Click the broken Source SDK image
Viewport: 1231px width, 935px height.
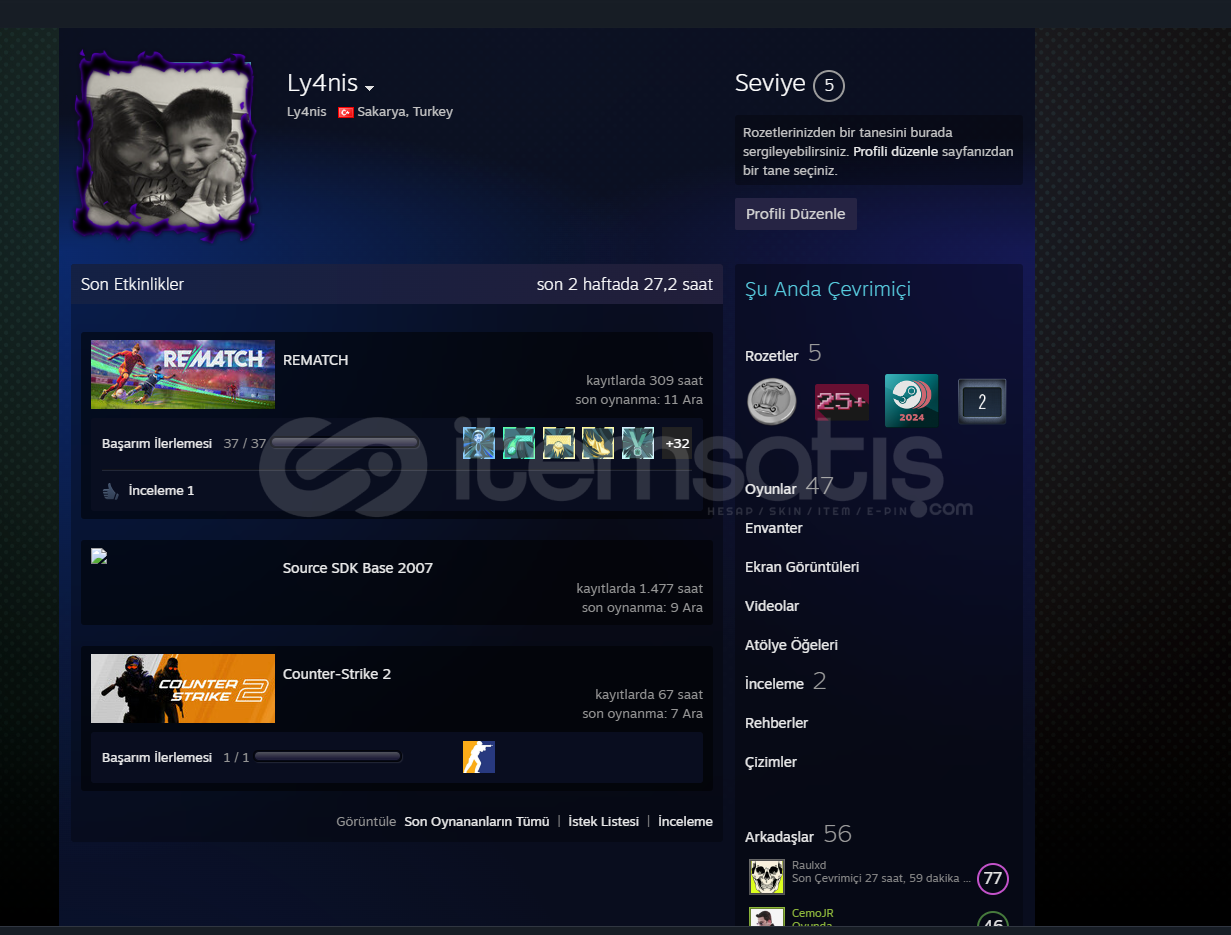tap(99, 557)
